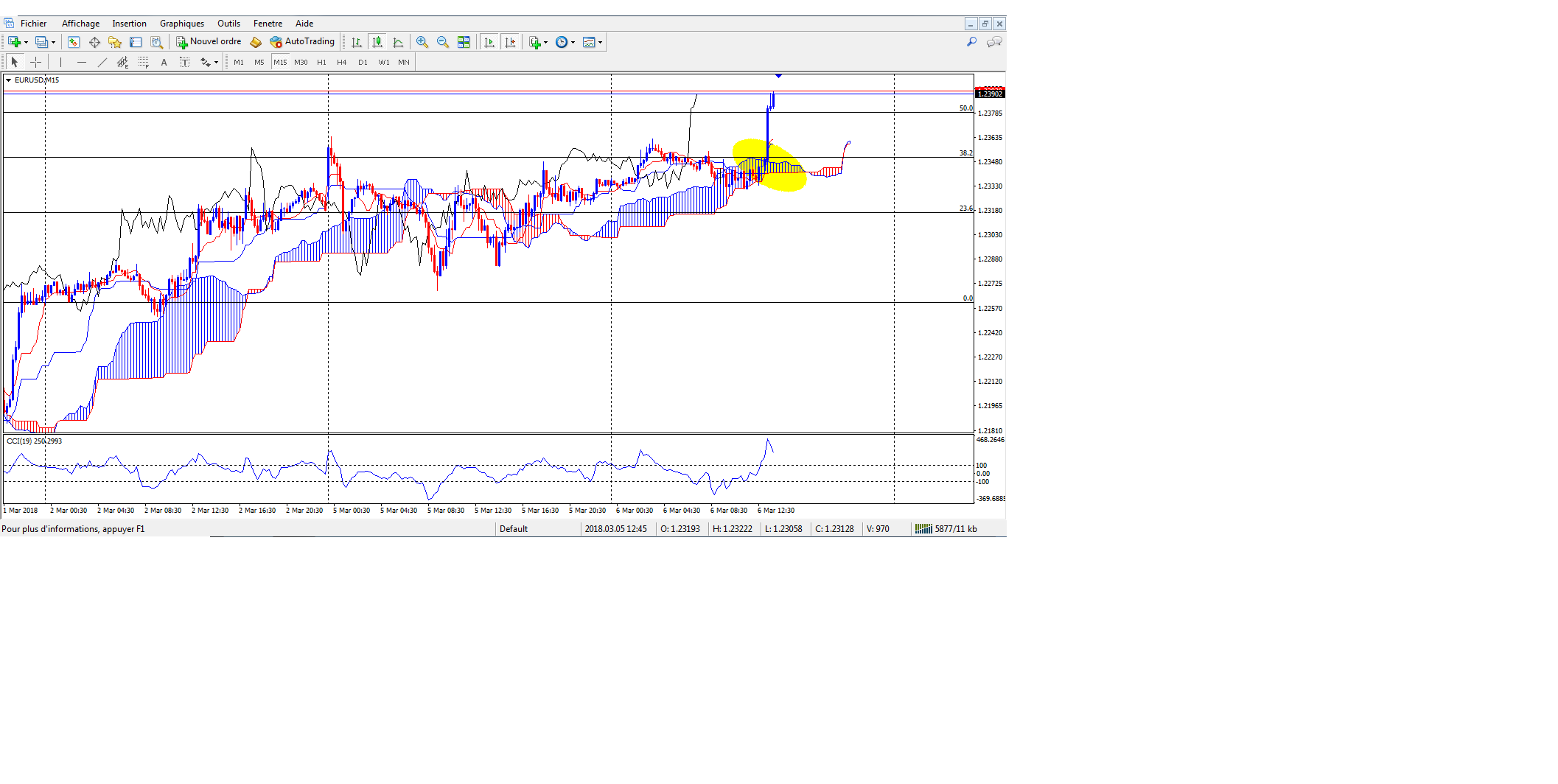Image resolution: width=1558 pixels, height=784 pixels.
Task: Toggle the Navigator panel star-folder icon
Action: (115, 42)
